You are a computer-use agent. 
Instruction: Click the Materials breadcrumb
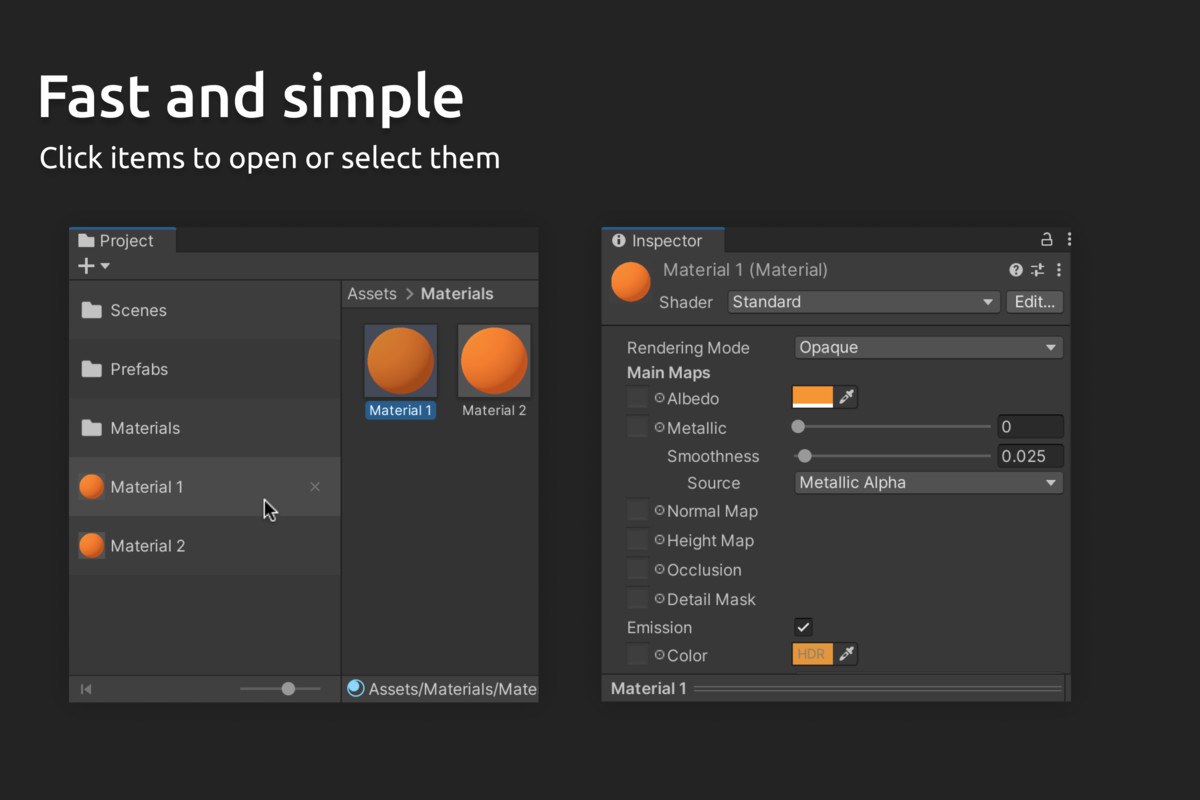click(x=457, y=294)
